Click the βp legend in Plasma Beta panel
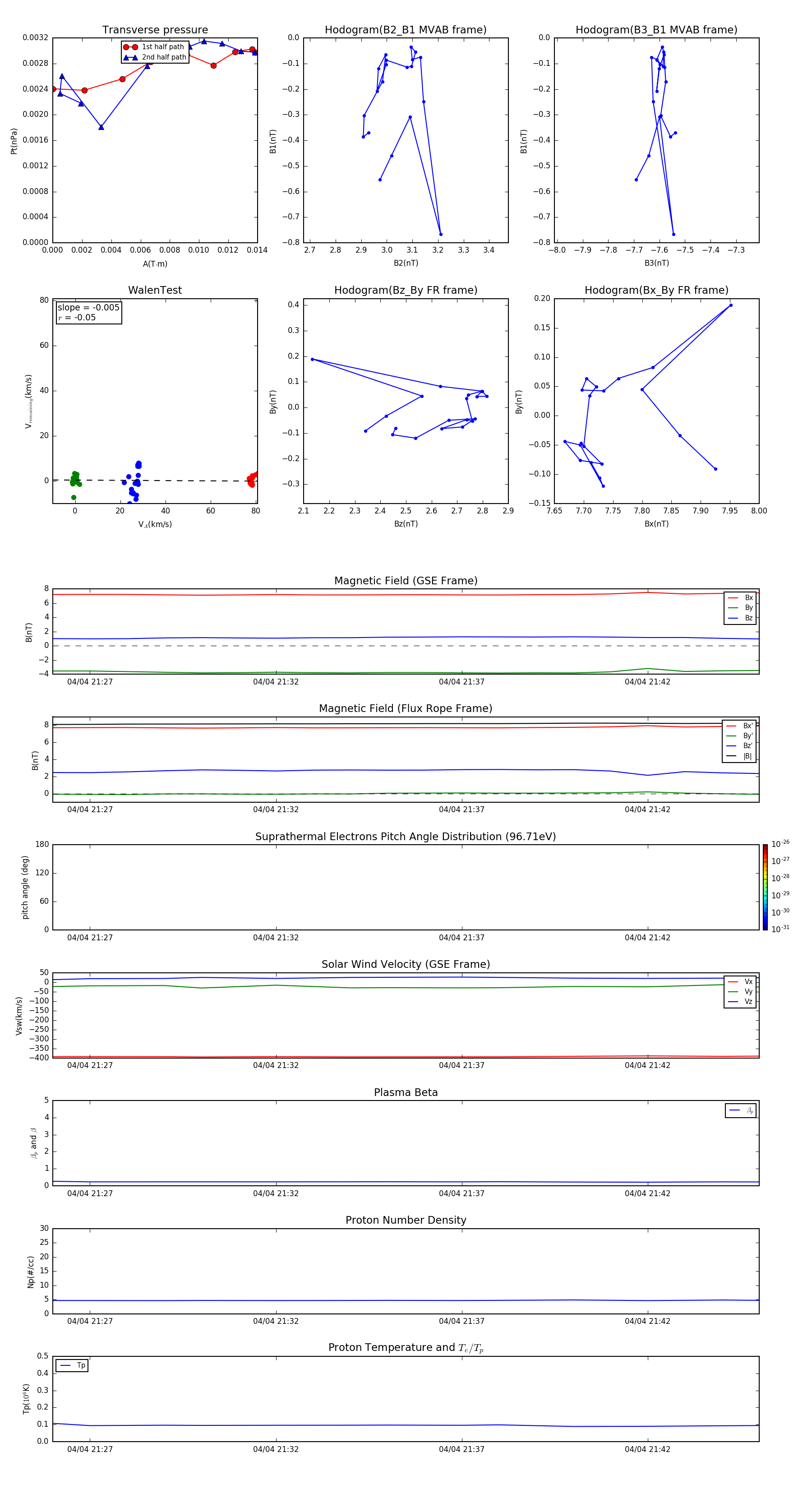The width and height of the screenshot is (812, 1489). tap(741, 1110)
